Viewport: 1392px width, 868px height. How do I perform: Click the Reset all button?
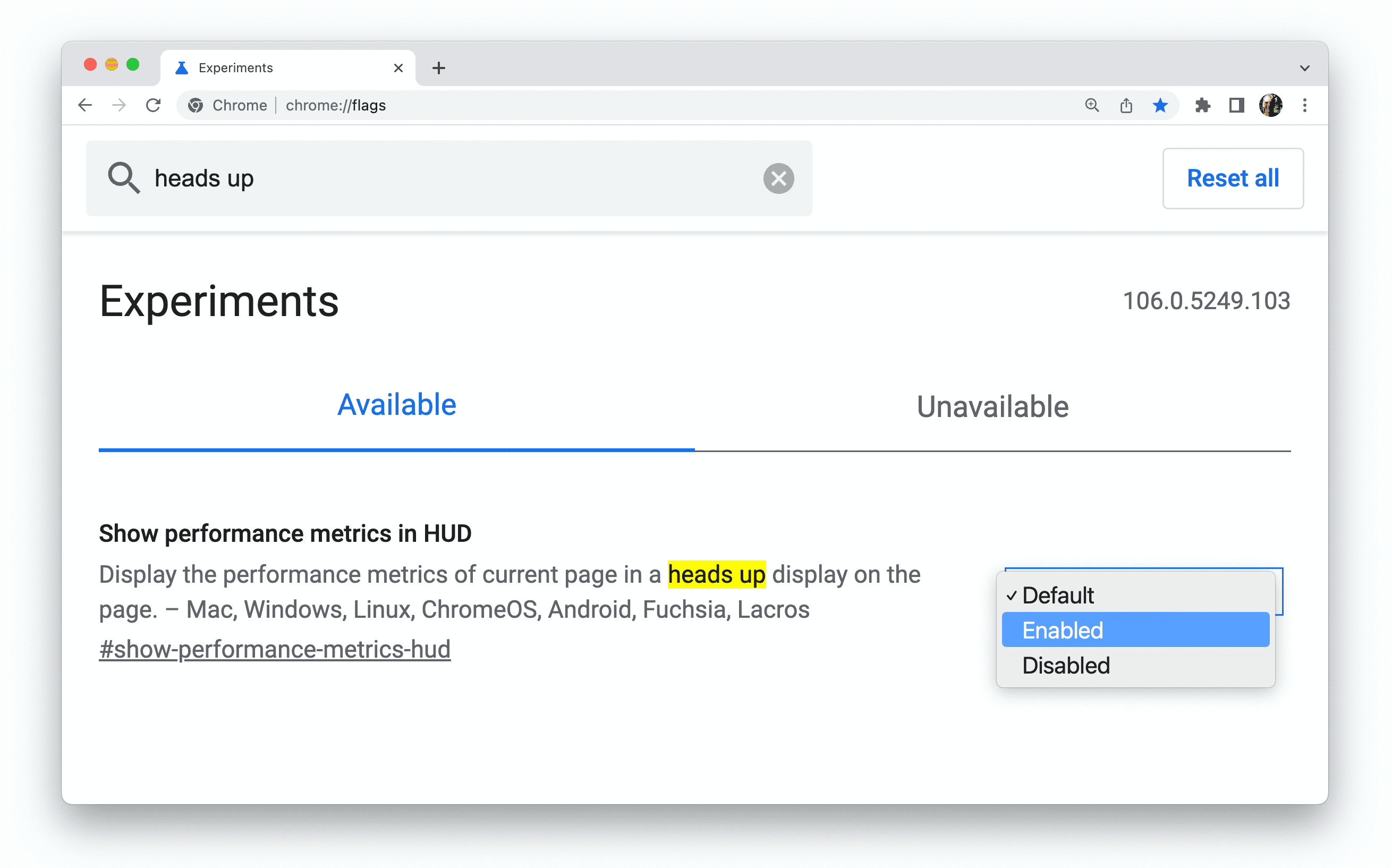click(x=1232, y=178)
